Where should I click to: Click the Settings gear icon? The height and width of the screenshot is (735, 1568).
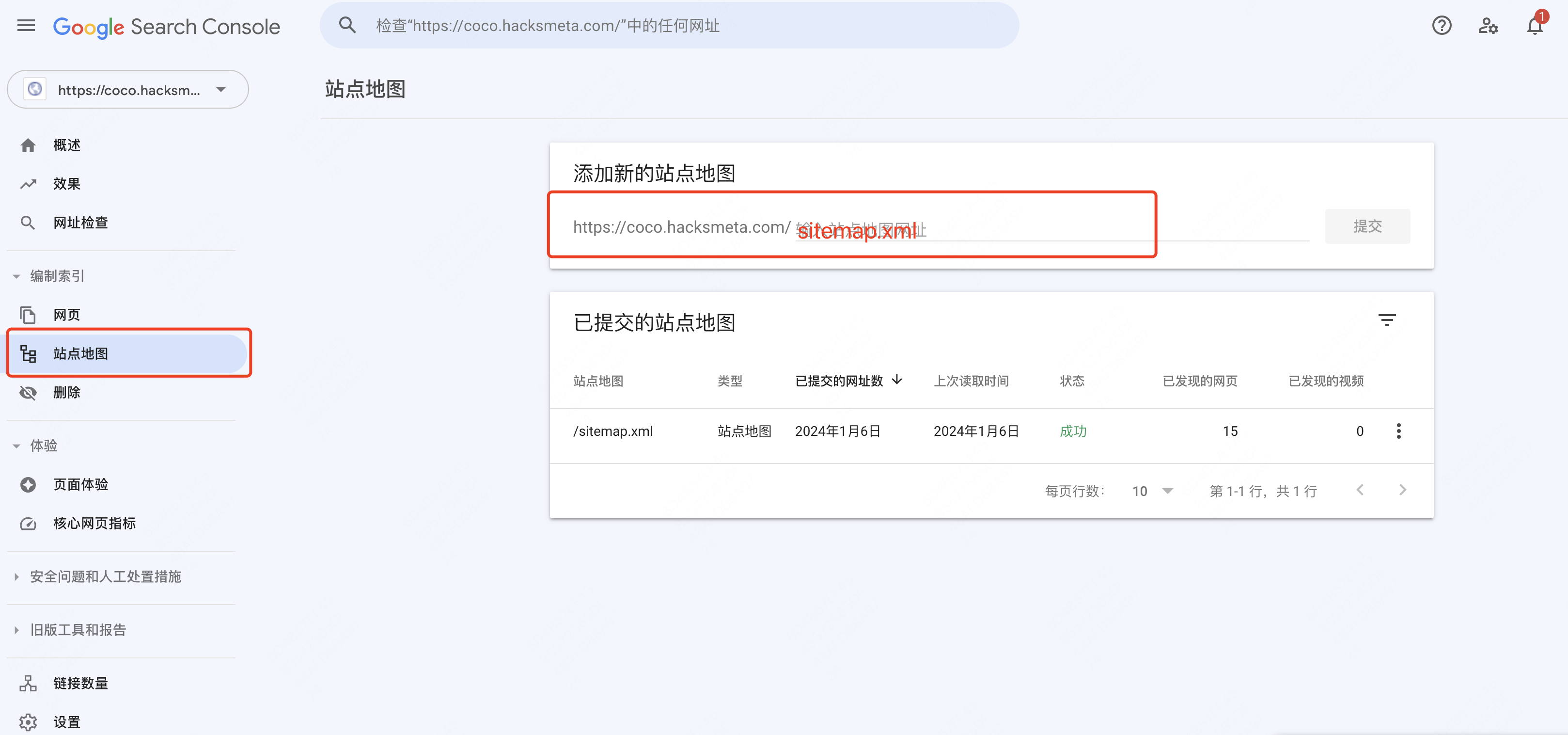28,722
